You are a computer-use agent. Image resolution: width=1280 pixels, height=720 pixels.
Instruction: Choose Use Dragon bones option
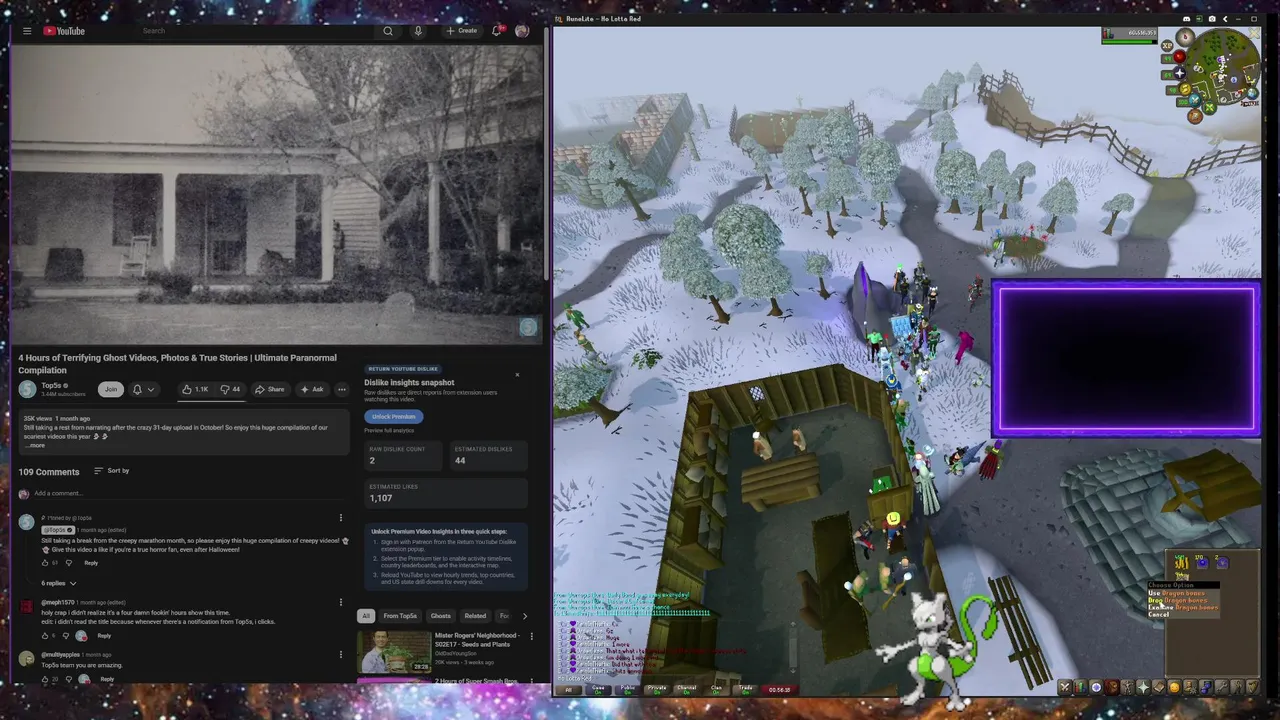(x=1183, y=593)
